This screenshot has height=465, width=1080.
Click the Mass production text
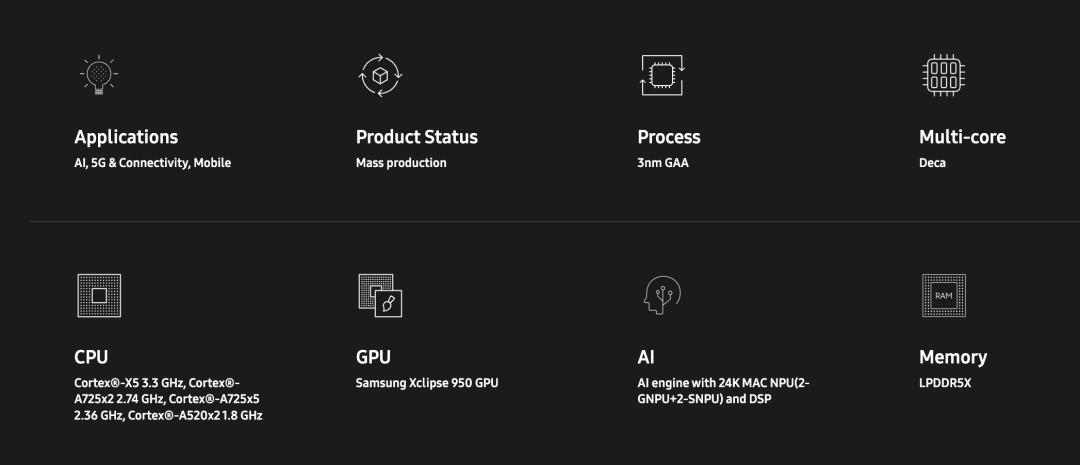click(401, 163)
